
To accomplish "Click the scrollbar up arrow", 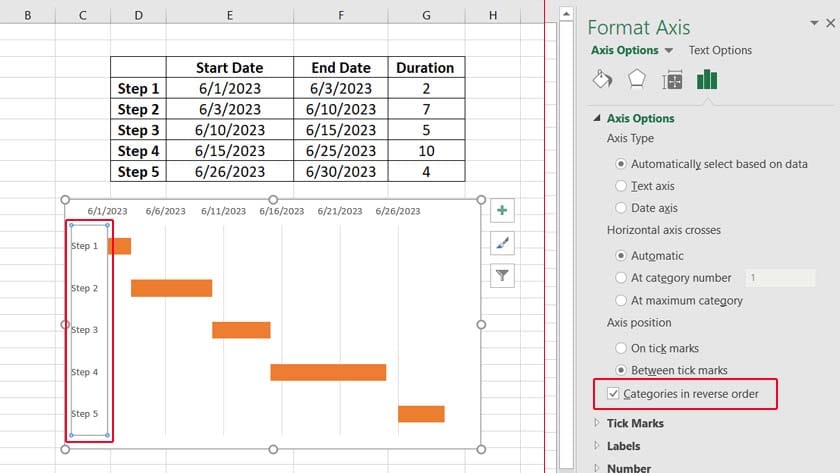I will pos(566,13).
